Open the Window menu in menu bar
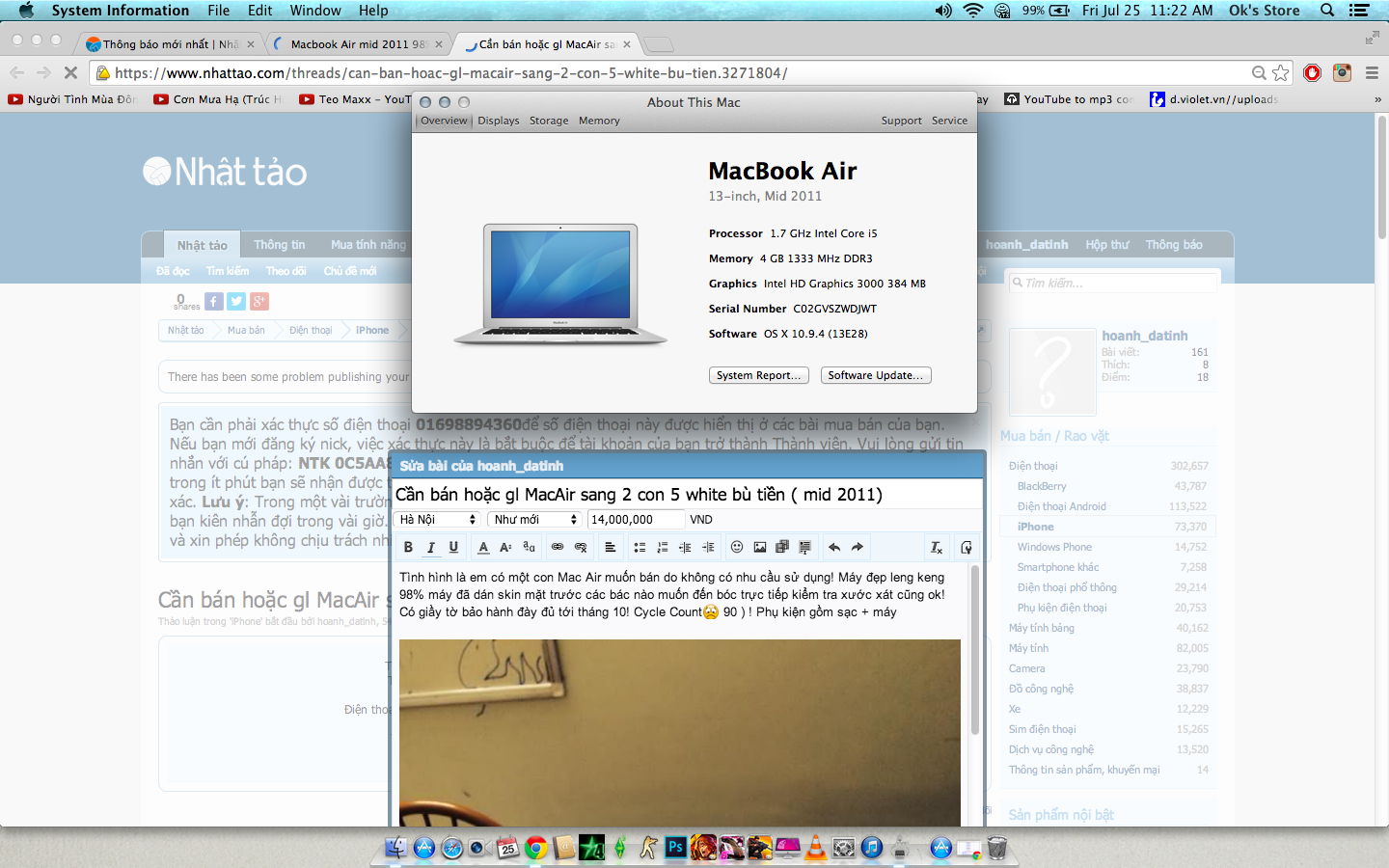The height and width of the screenshot is (868, 1389). [x=315, y=11]
